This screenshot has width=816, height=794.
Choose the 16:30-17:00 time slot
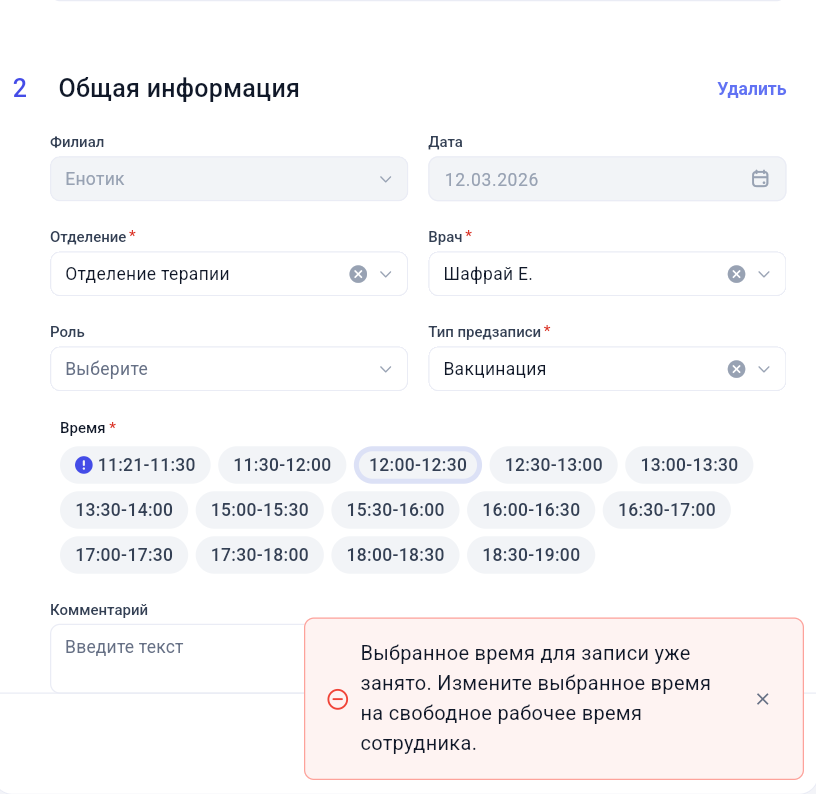pyautogui.click(x=667, y=510)
